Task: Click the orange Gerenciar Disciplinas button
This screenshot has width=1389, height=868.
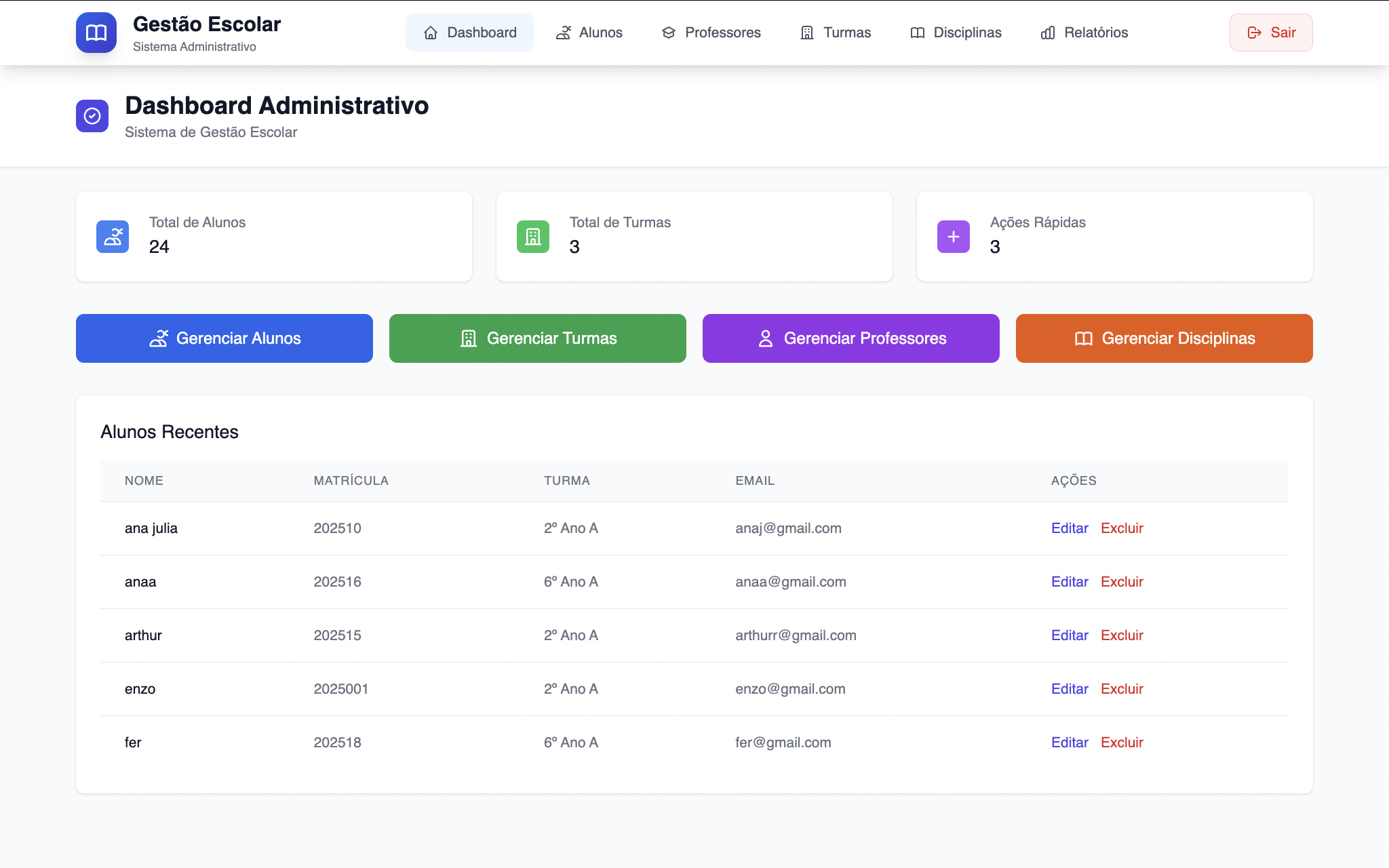Action: point(1164,338)
